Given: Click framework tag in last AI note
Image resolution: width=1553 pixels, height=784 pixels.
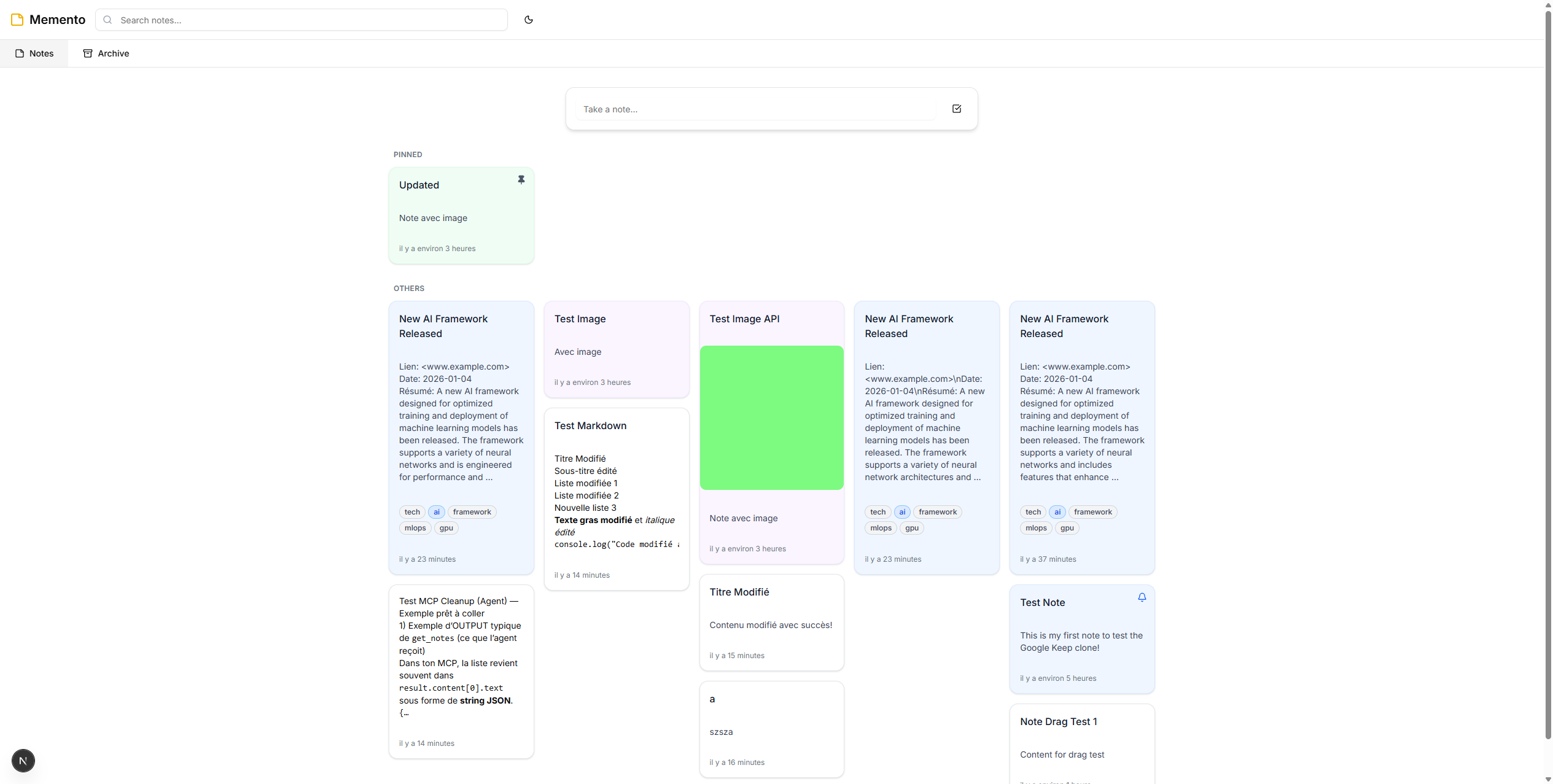Looking at the screenshot, I should (1092, 512).
